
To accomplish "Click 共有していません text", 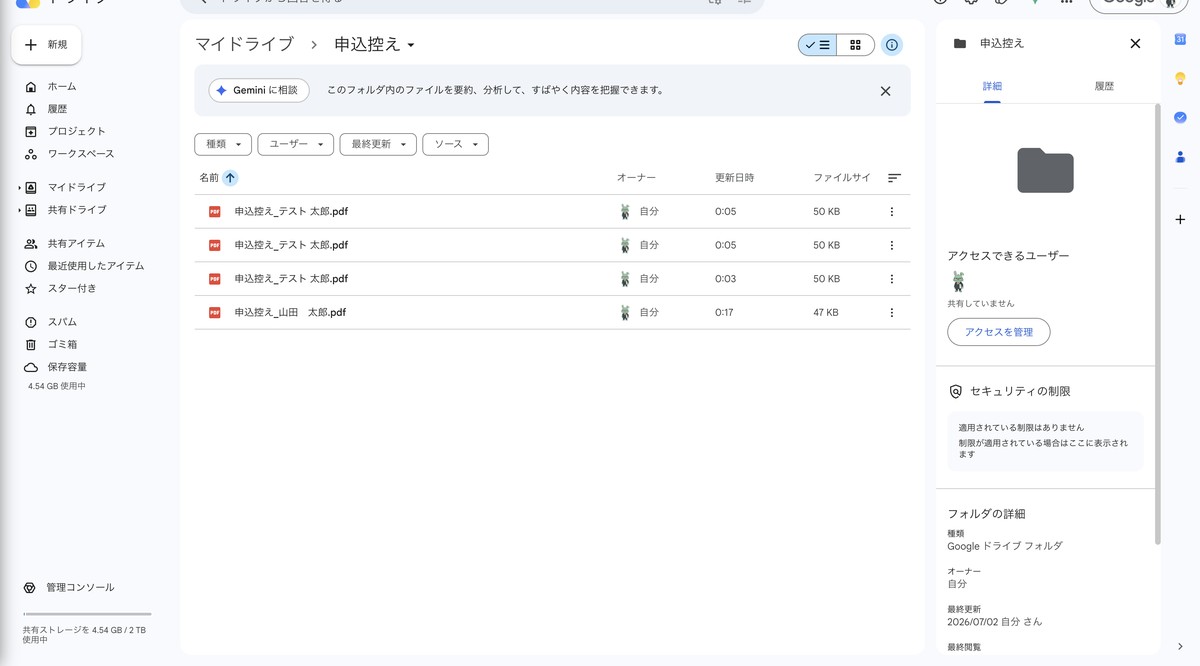I will point(981,303).
